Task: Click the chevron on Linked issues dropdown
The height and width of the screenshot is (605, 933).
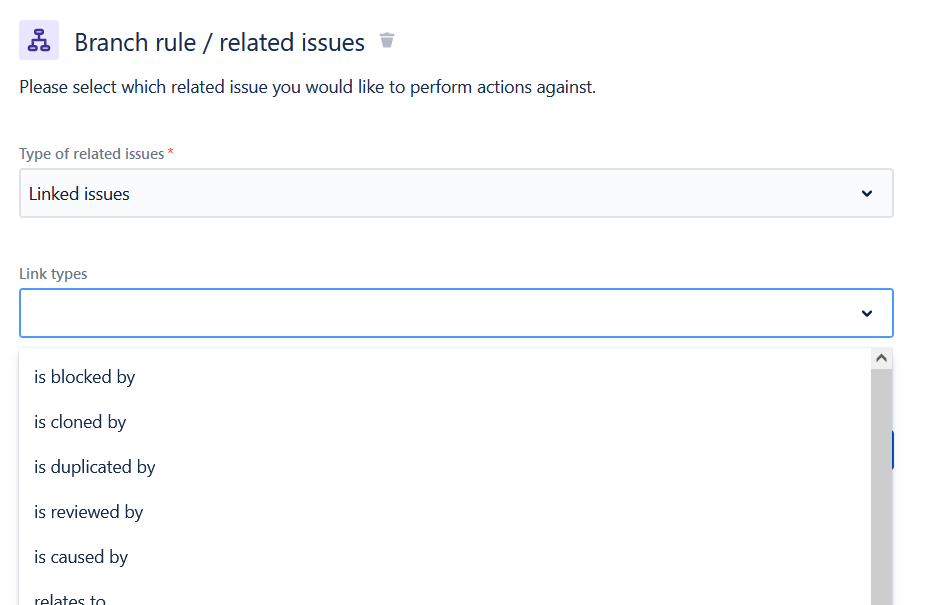Action: [x=866, y=192]
